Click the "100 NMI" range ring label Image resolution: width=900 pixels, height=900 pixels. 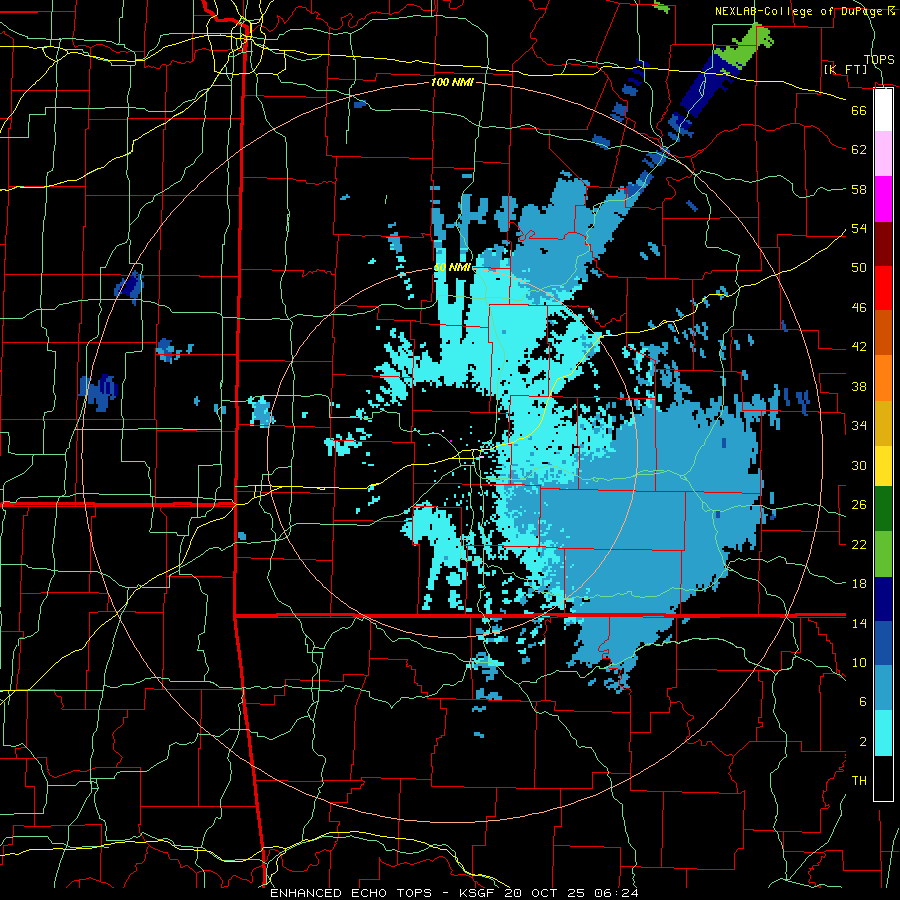(x=452, y=83)
